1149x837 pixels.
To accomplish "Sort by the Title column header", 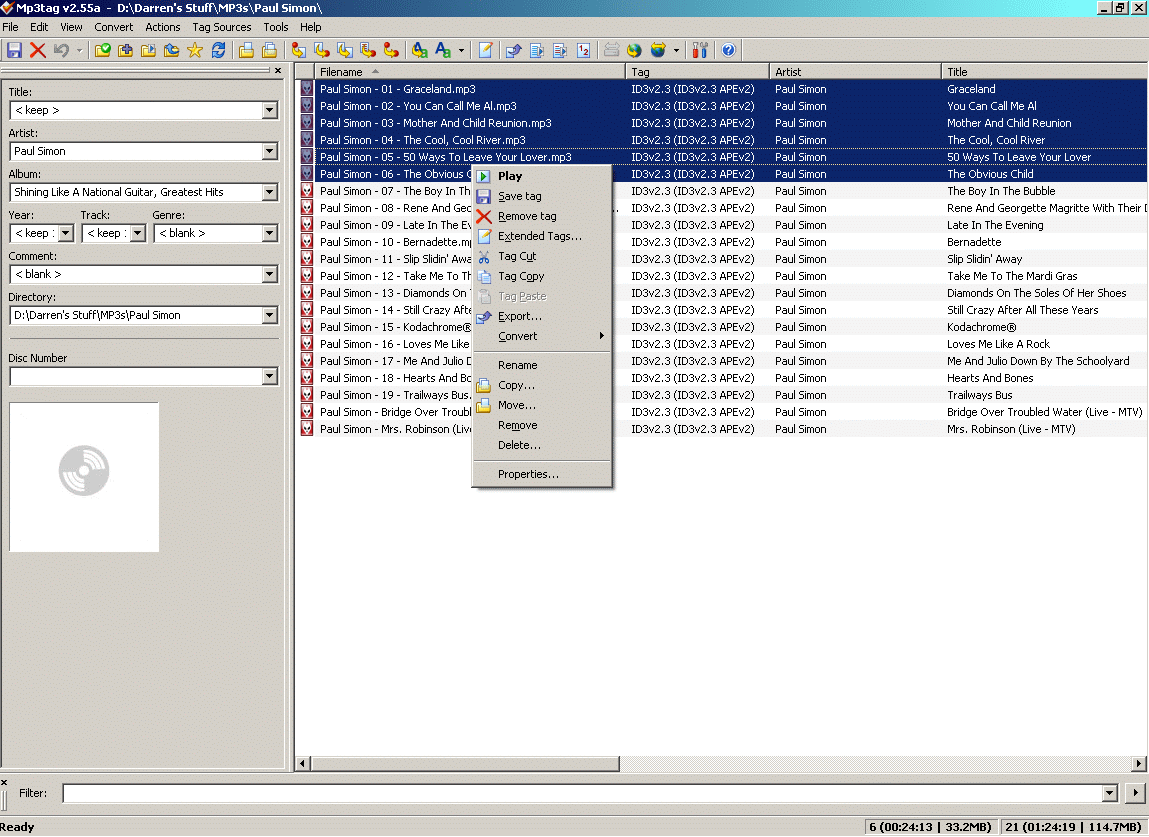I will pyautogui.click(x=1044, y=72).
